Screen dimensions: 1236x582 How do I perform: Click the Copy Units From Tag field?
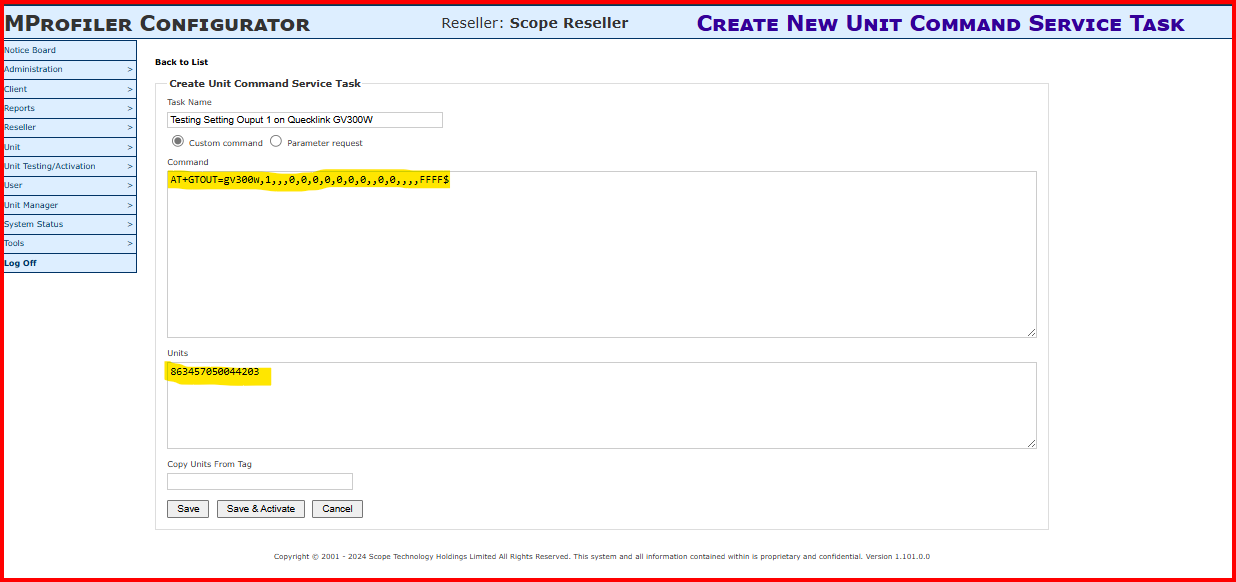pyautogui.click(x=260, y=481)
